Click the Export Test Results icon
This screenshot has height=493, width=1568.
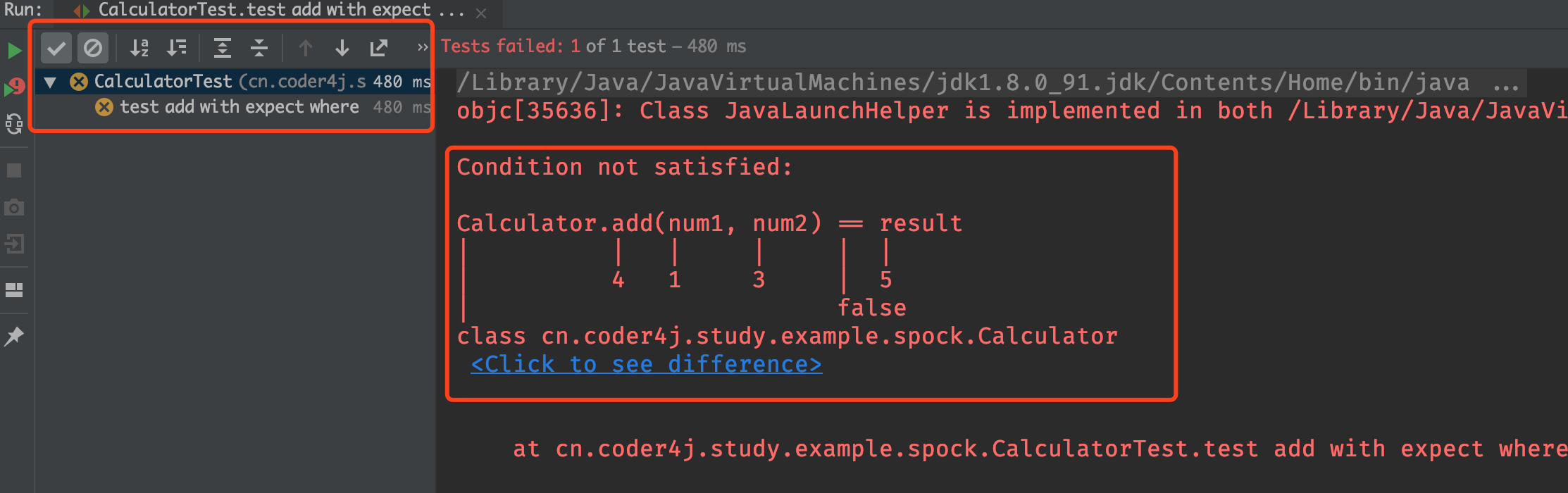coord(379,48)
